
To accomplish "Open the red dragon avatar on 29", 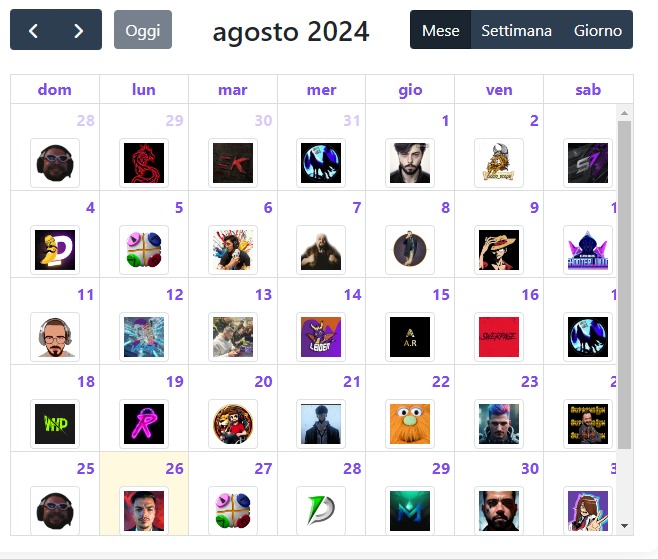I will (144, 163).
